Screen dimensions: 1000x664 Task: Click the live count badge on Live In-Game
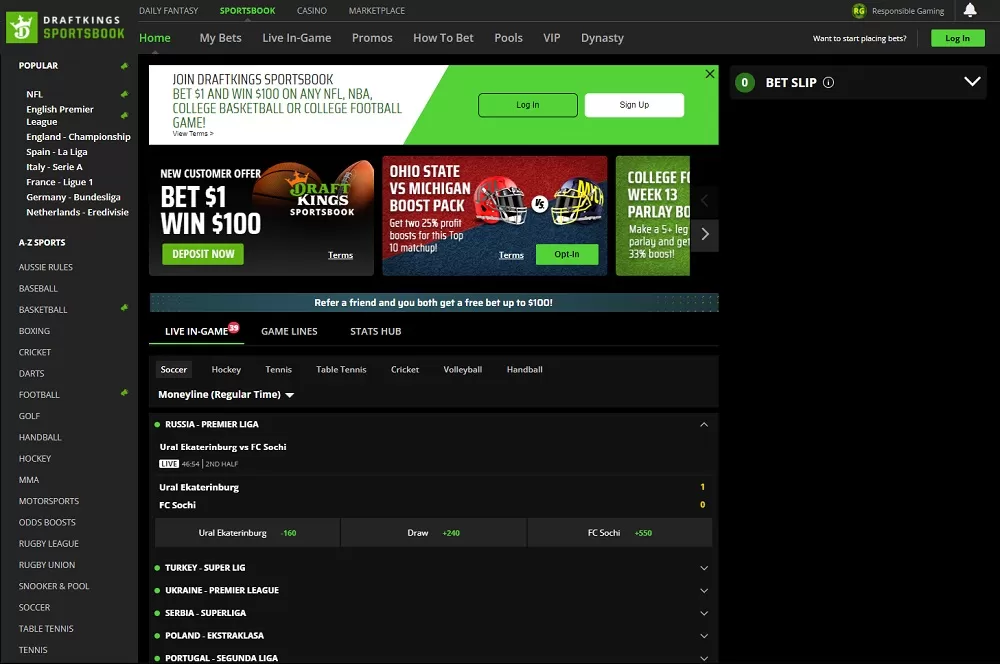(233, 327)
